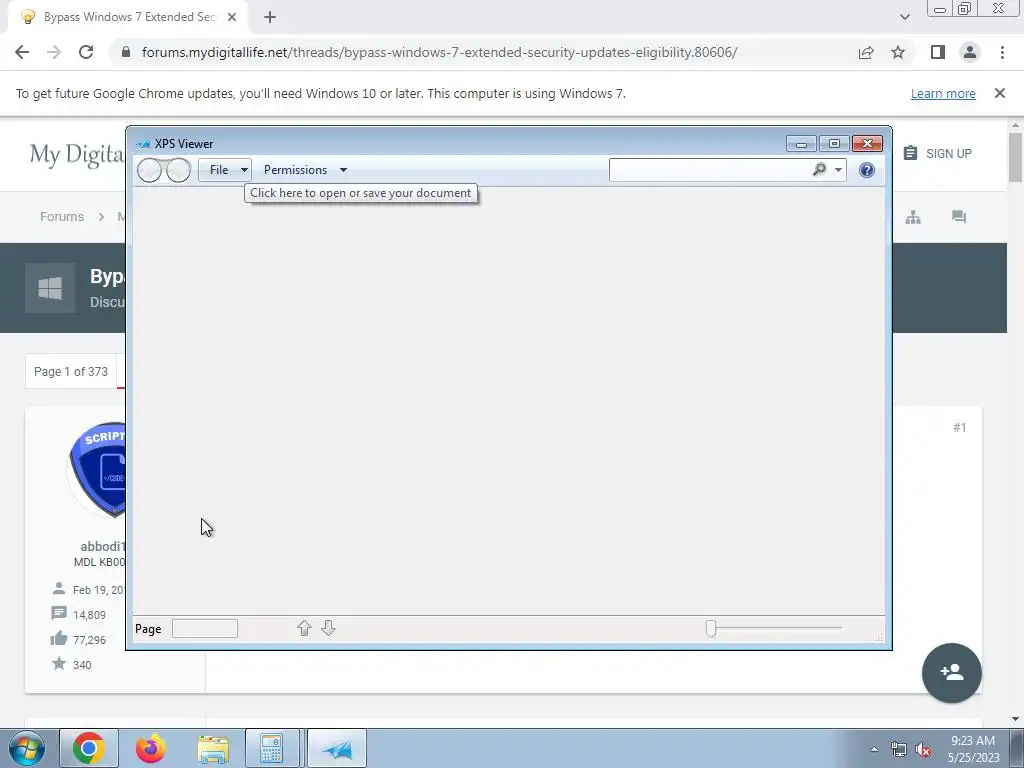1024x768 pixels.
Task: Select the Bypass Windows 7 Extended tab
Action: click(x=127, y=18)
